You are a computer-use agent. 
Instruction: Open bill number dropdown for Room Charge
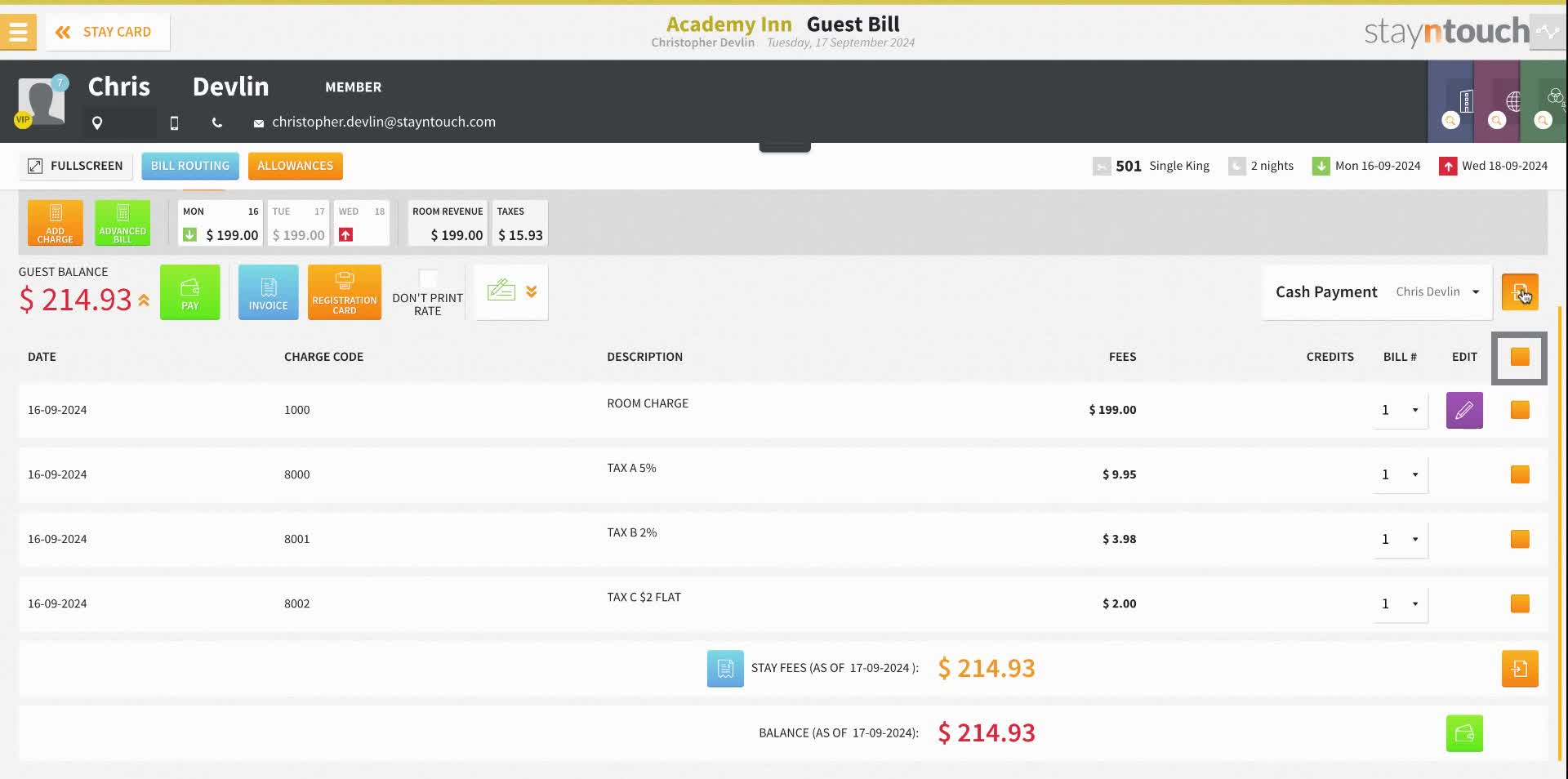point(1401,410)
